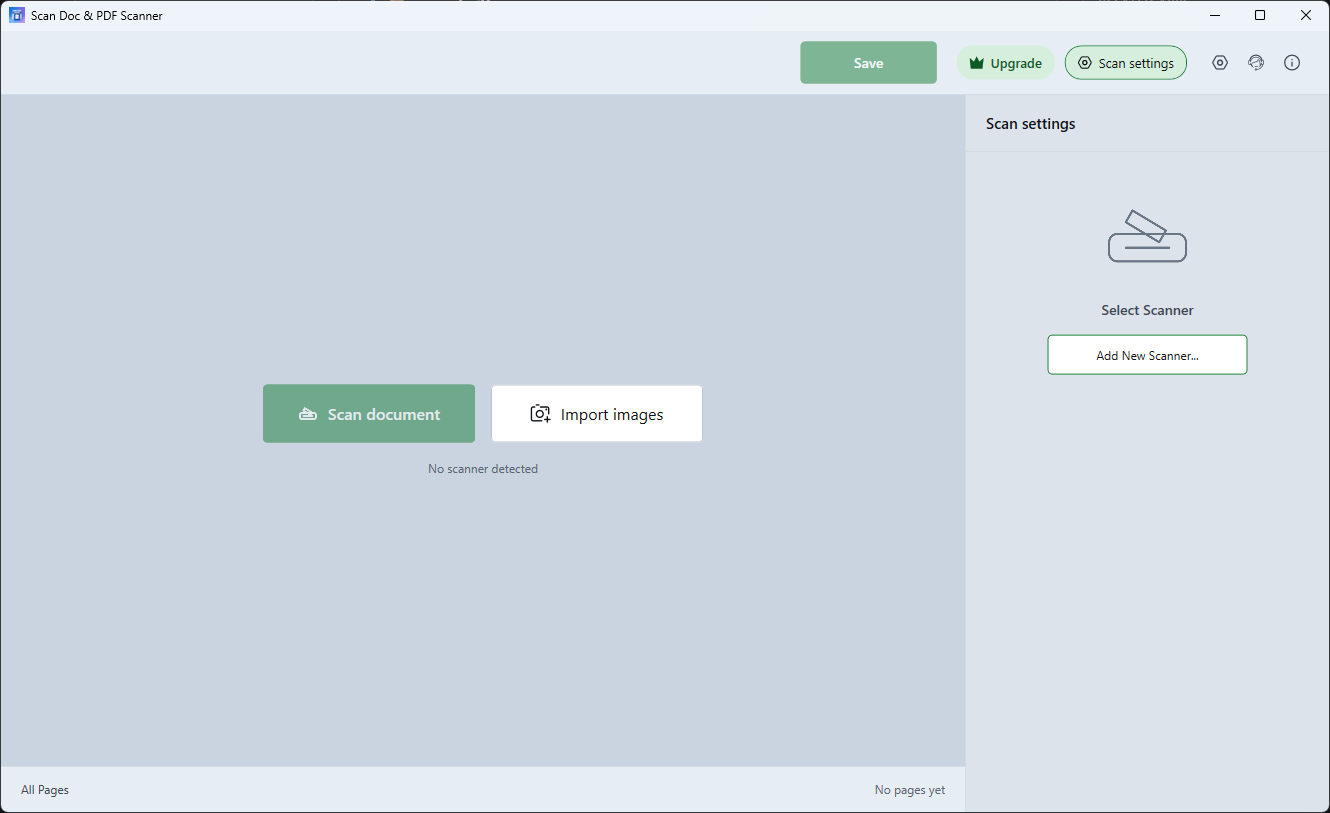Click the scanner illustration above Select Scanner
This screenshot has height=813, width=1330.
tap(1147, 236)
